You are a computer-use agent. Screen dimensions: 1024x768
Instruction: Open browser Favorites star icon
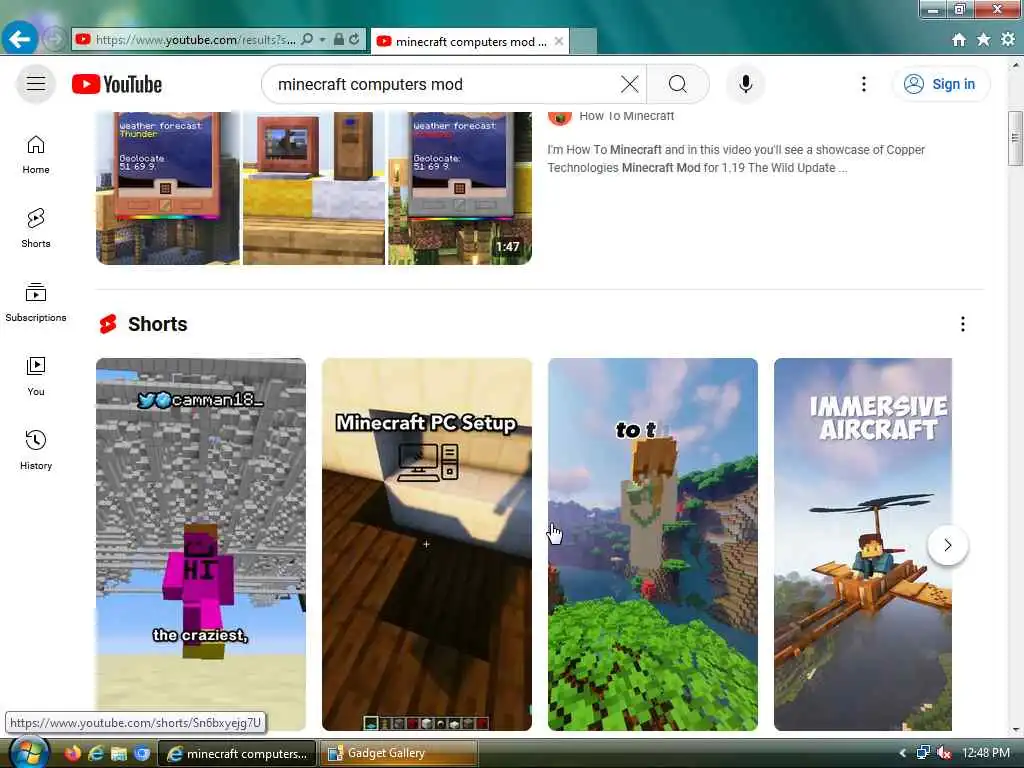(984, 40)
